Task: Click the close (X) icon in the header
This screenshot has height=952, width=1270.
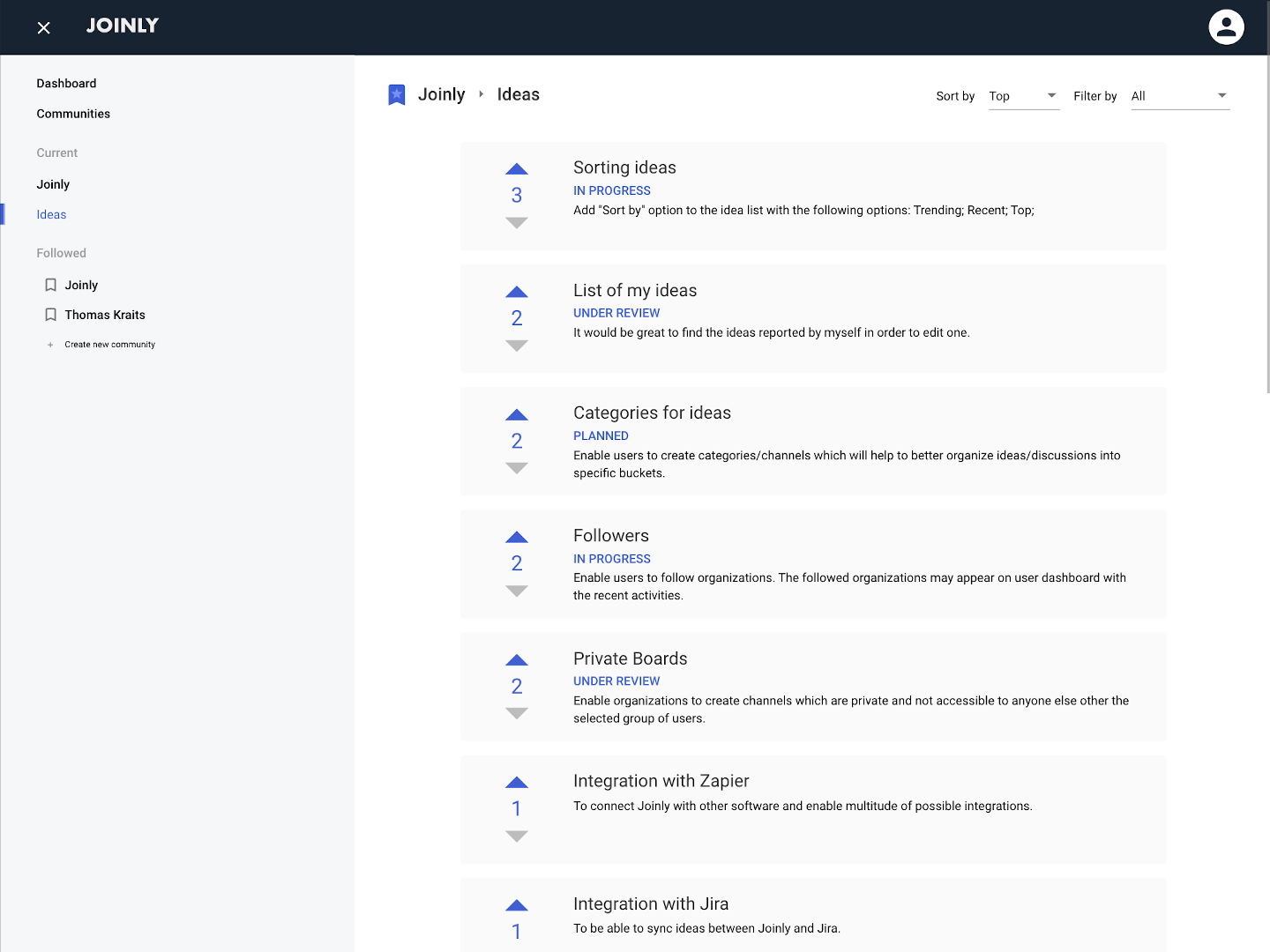Action: point(43,27)
